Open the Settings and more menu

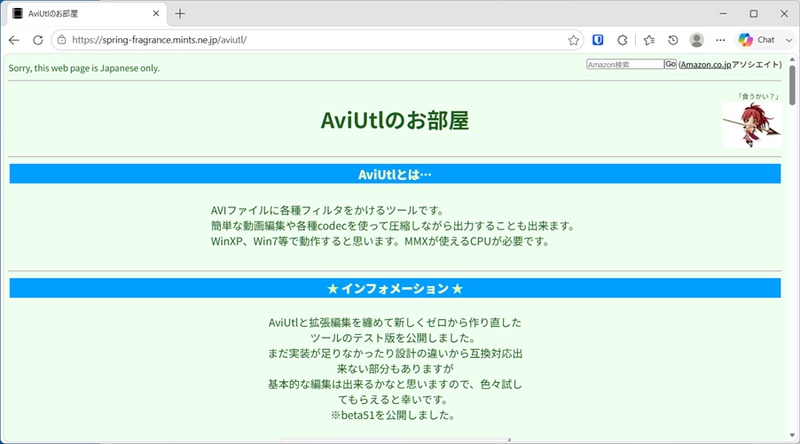pos(720,40)
